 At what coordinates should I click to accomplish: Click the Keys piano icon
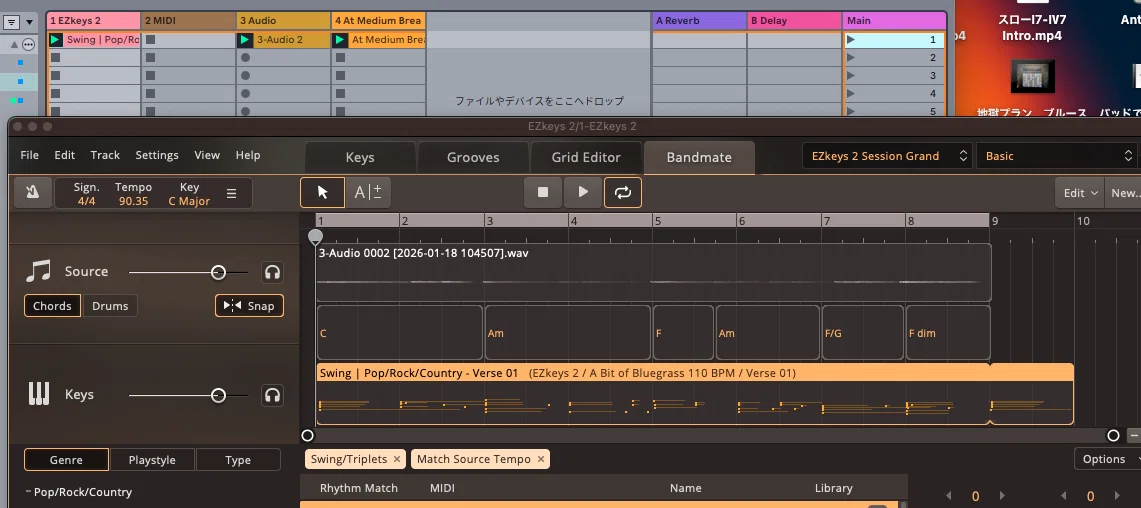(39, 394)
